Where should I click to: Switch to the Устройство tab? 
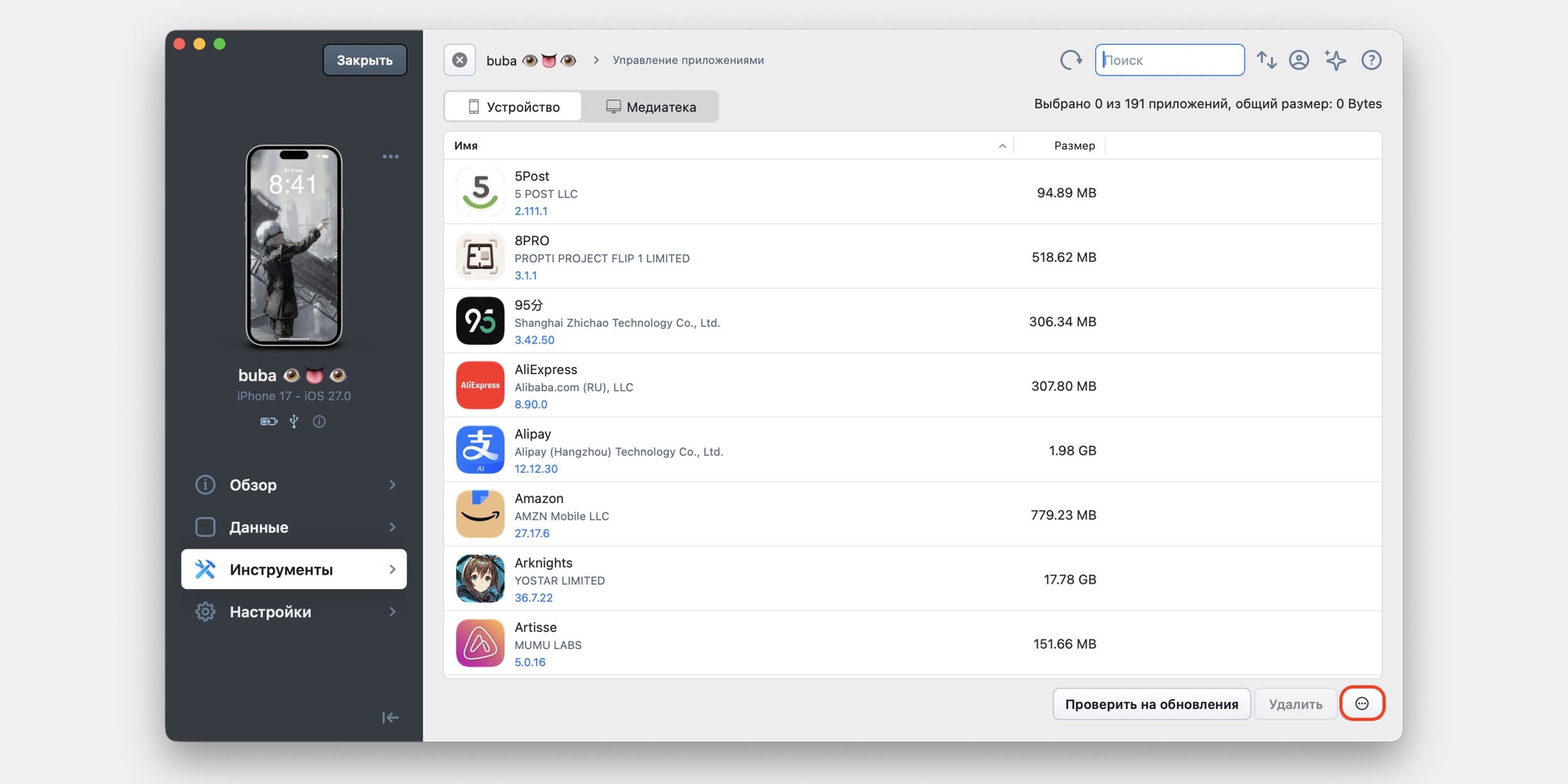pyautogui.click(x=513, y=107)
